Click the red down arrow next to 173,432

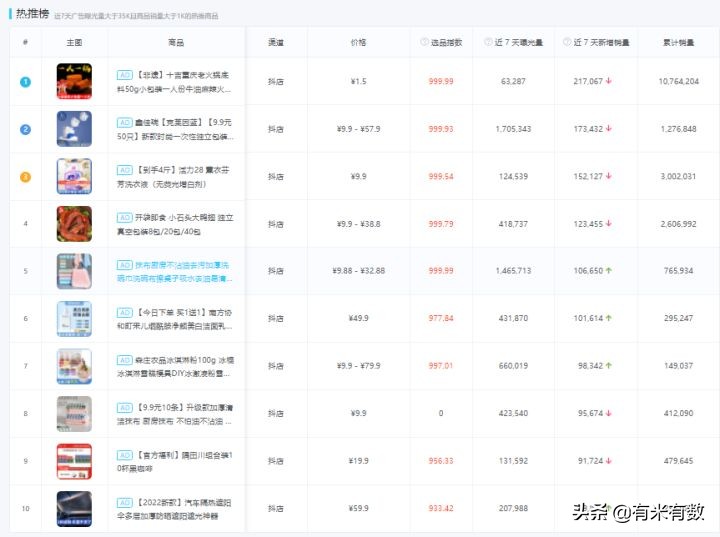(609, 129)
